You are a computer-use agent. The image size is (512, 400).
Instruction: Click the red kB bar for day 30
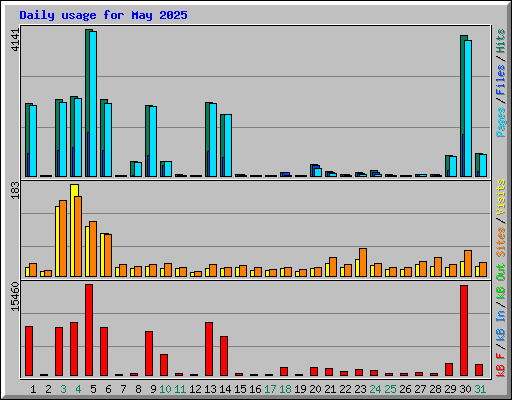pos(464,331)
